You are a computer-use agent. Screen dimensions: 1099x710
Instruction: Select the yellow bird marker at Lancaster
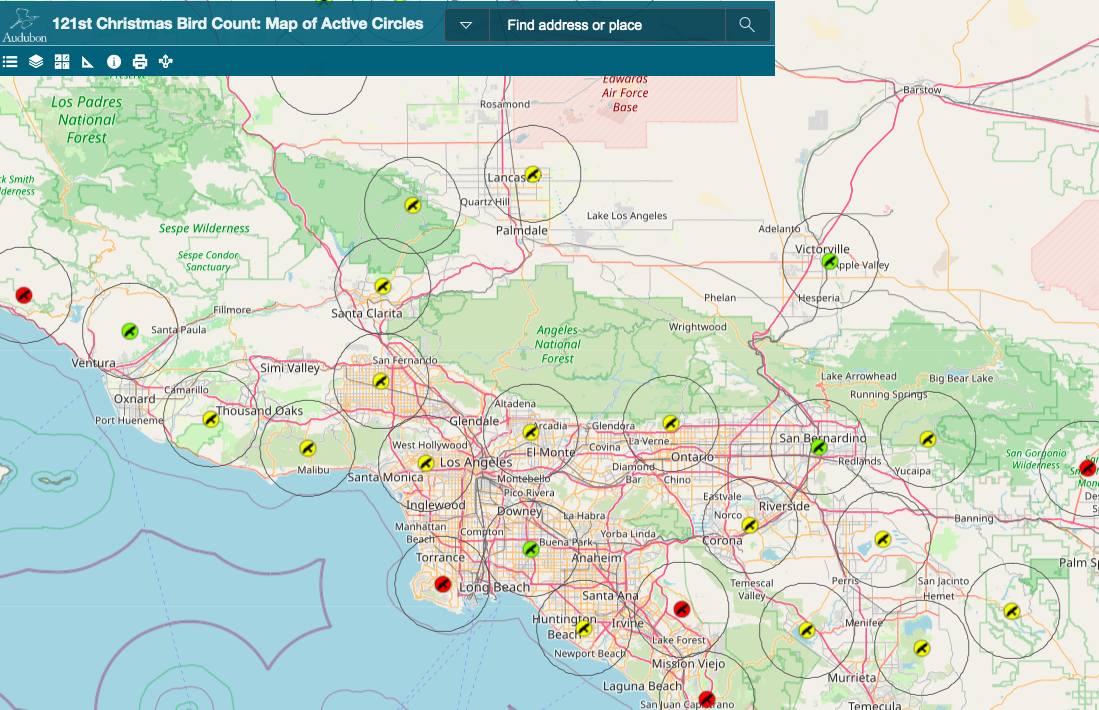point(533,175)
